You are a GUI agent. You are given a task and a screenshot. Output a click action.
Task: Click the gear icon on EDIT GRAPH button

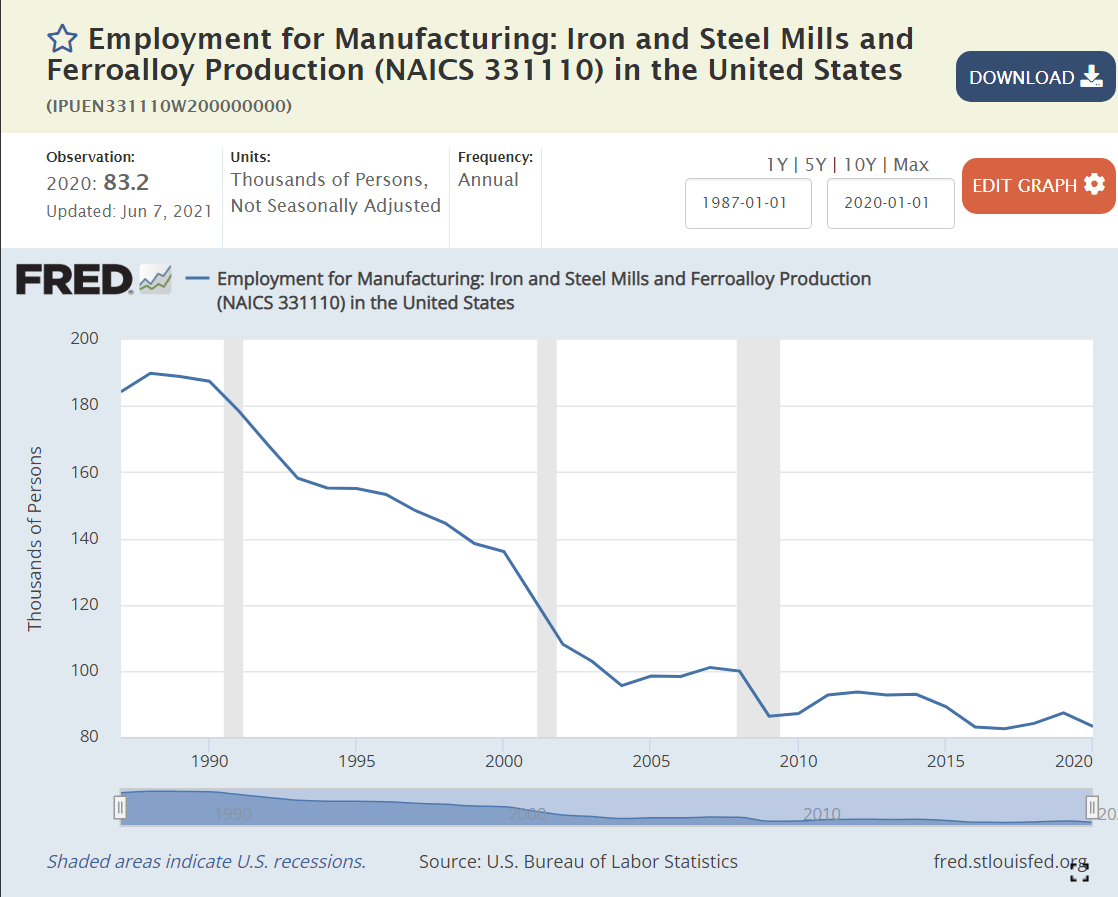[x=1096, y=186]
